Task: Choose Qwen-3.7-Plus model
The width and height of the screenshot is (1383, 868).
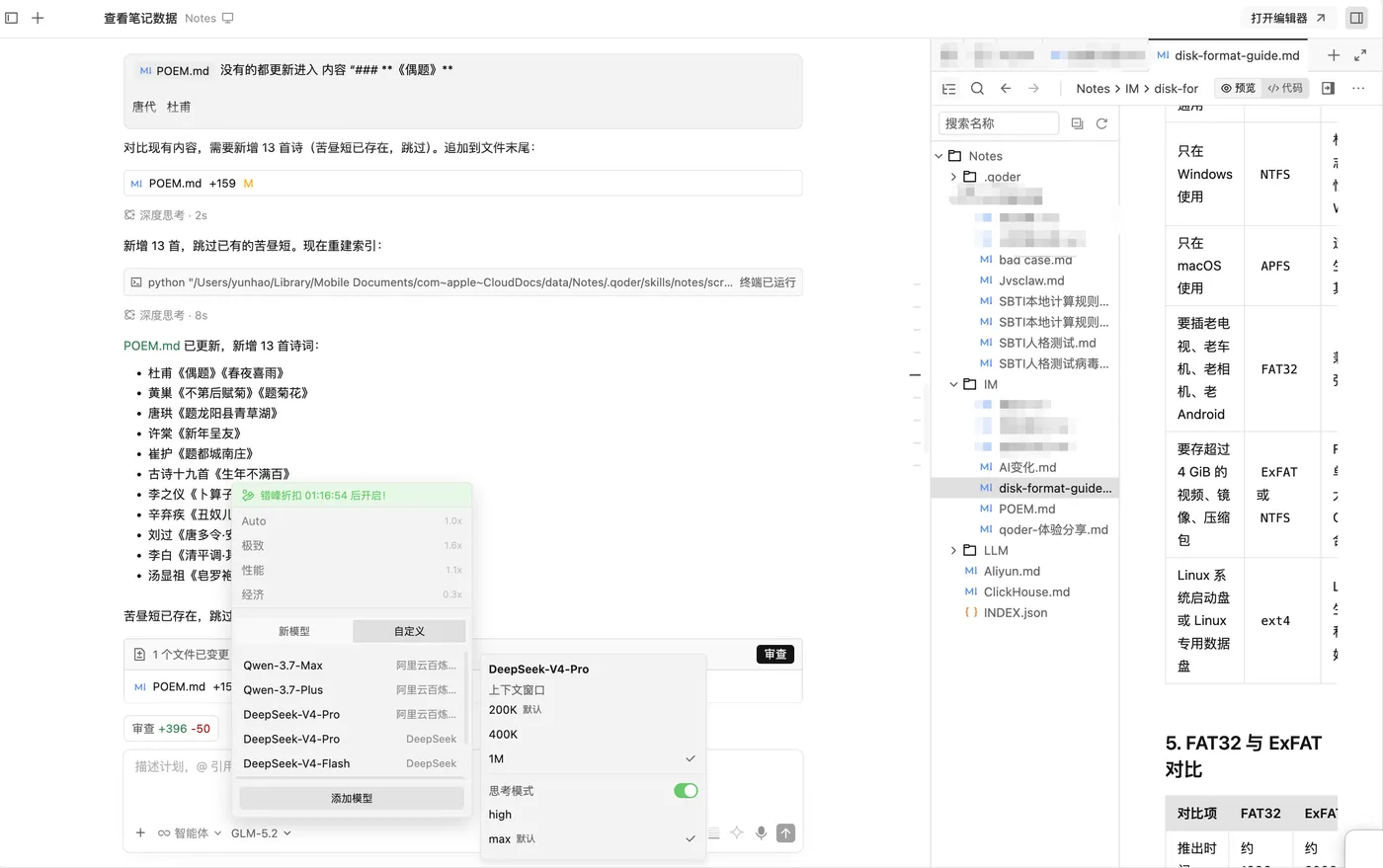Action: click(350, 690)
